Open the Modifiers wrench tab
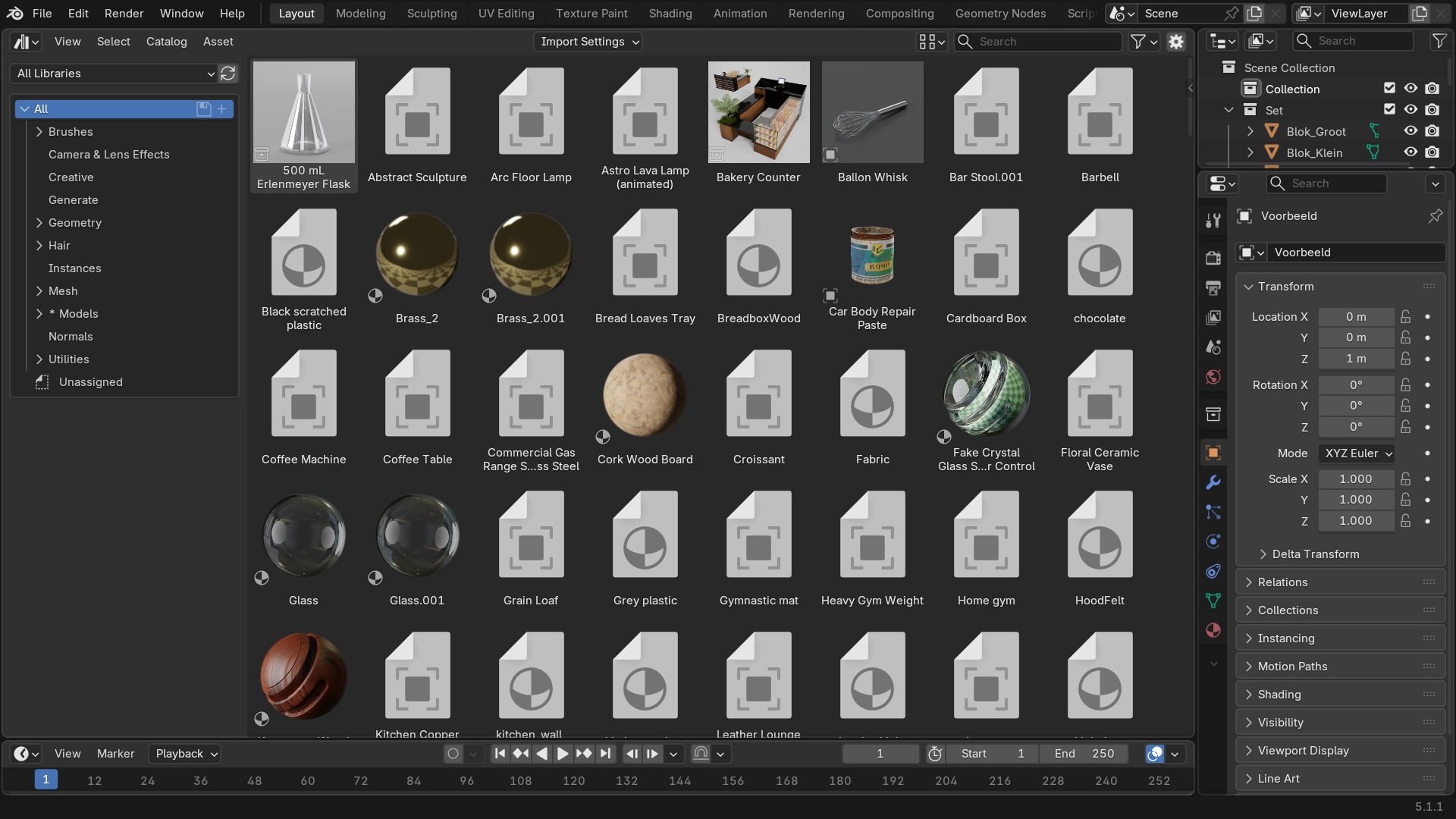1456x819 pixels. point(1213,482)
